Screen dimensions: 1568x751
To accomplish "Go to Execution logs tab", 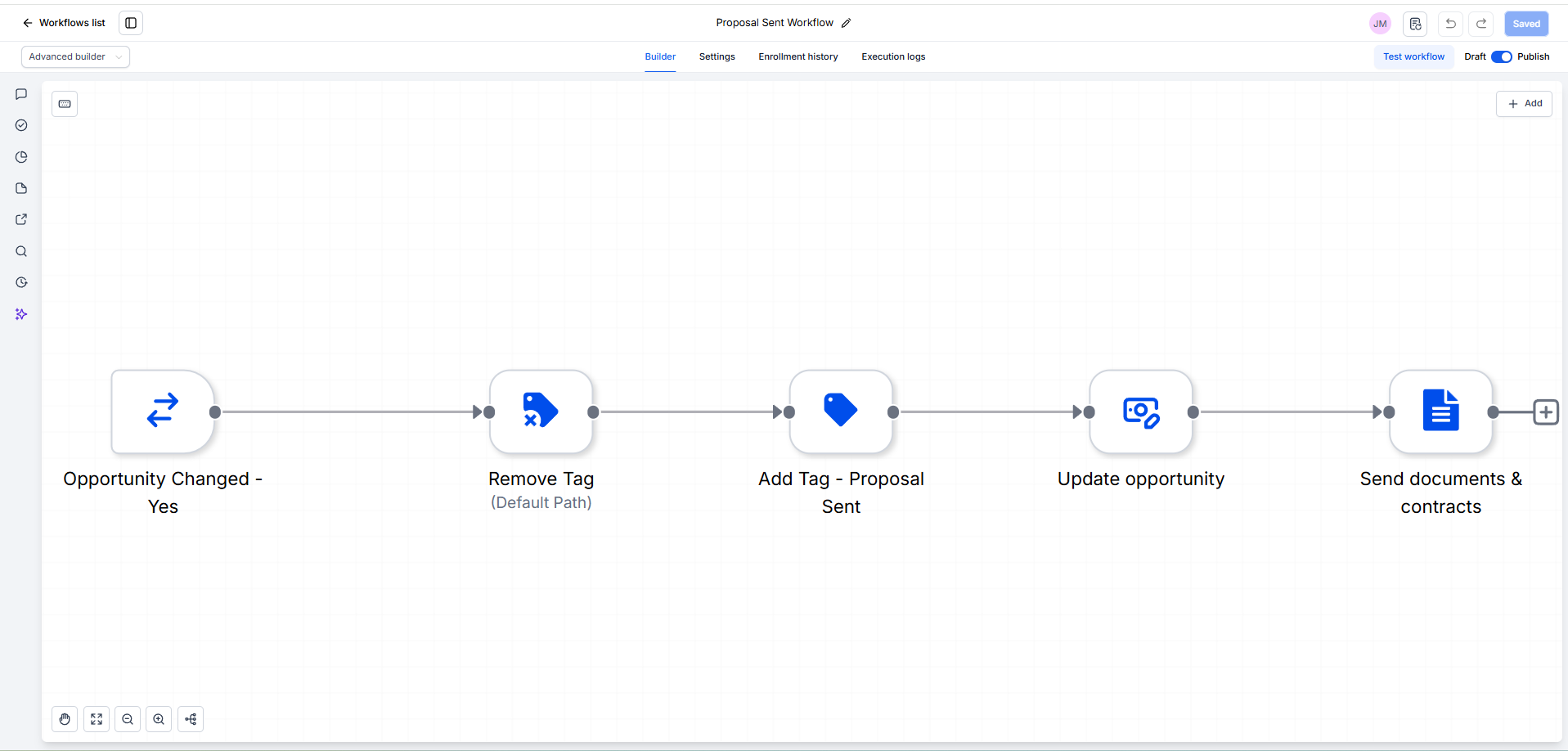I will tap(893, 56).
